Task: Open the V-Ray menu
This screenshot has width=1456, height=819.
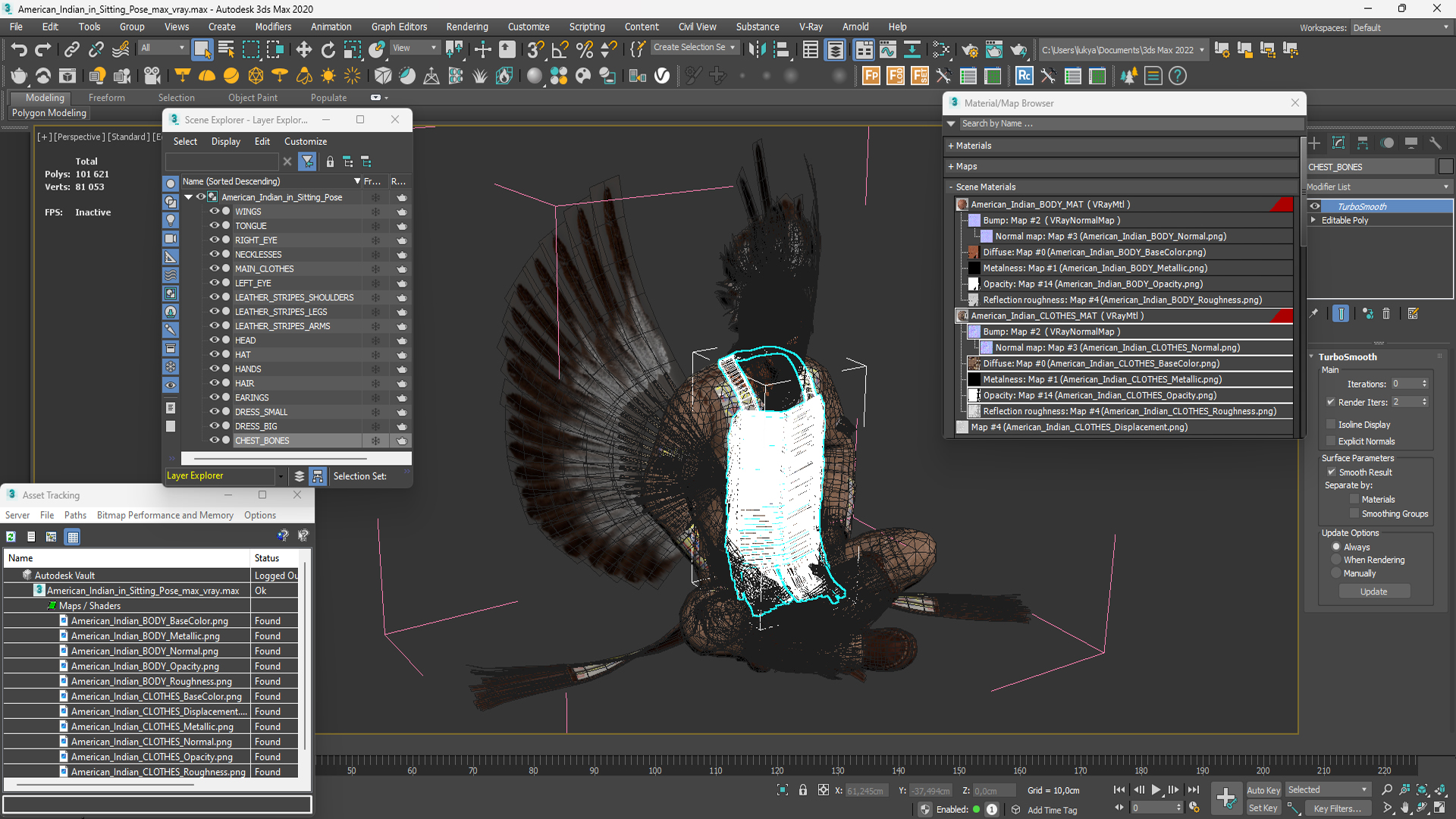Action: coord(811,27)
